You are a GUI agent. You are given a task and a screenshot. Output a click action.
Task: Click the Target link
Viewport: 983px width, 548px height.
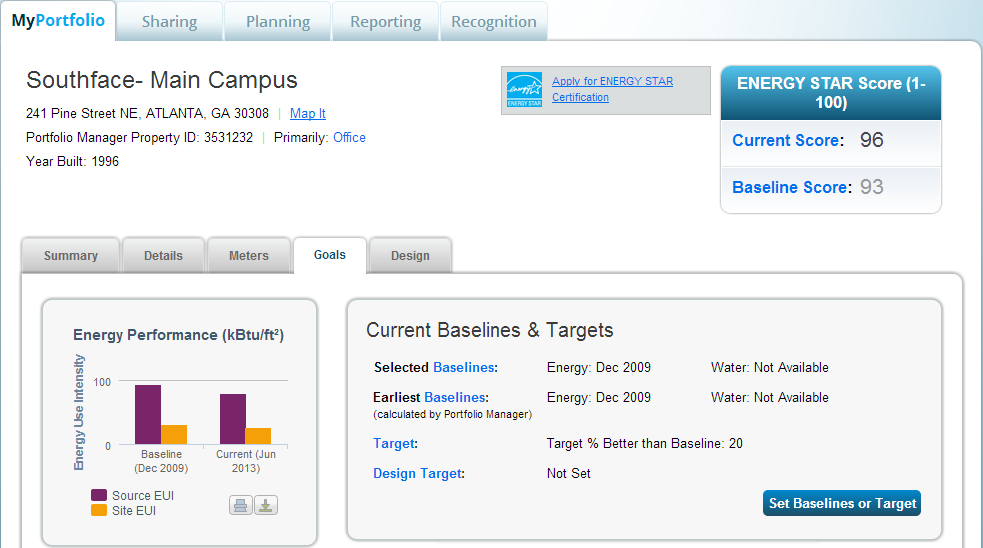(394, 443)
